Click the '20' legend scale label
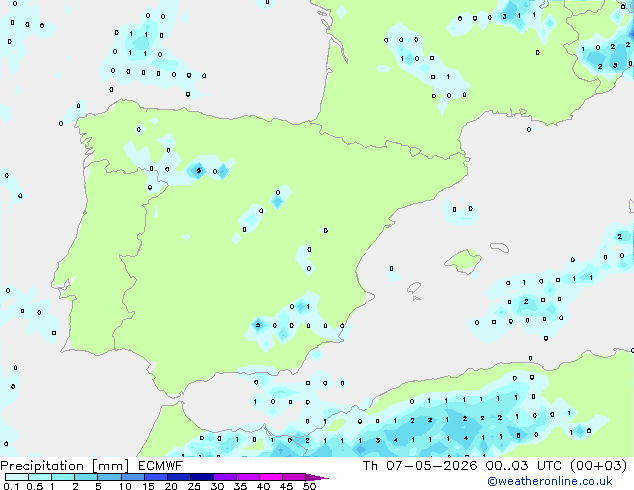This screenshot has height=490, width=634. pyautogui.click(x=171, y=486)
